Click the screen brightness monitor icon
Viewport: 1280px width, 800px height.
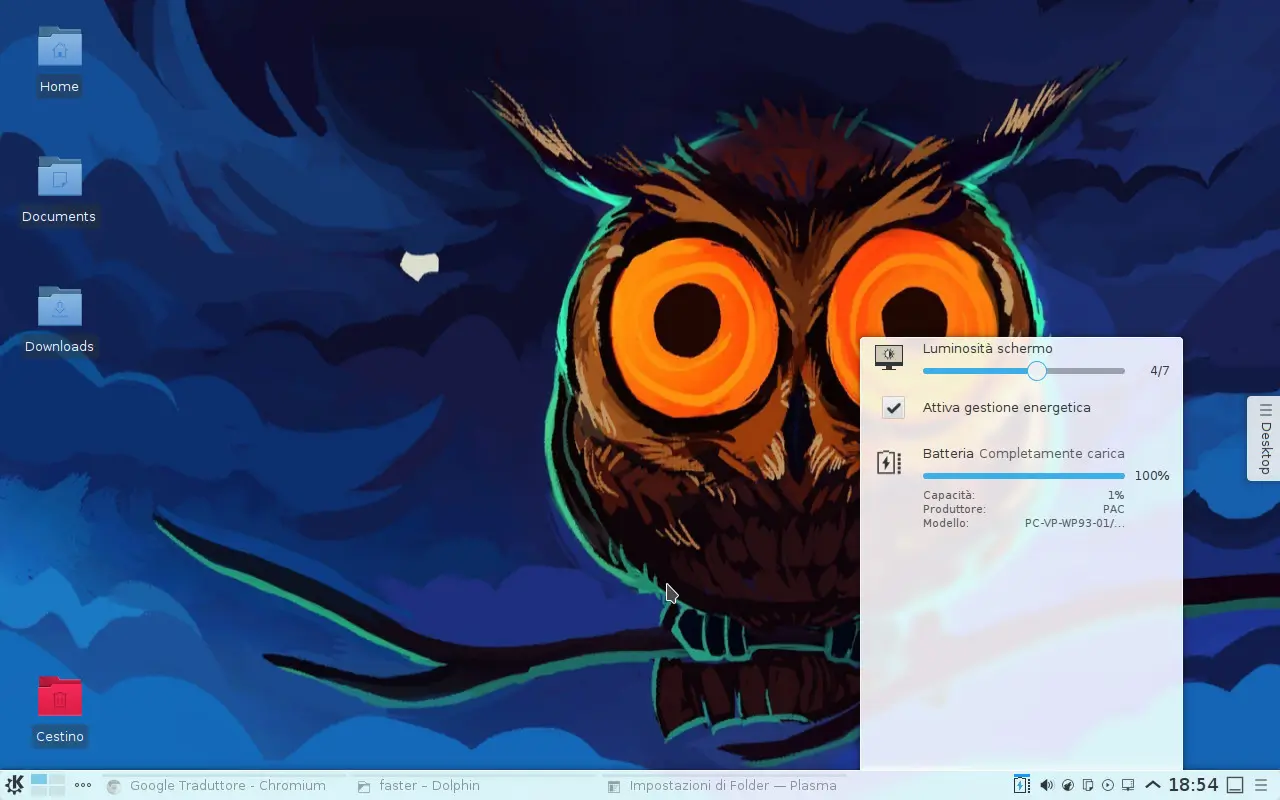pos(888,356)
